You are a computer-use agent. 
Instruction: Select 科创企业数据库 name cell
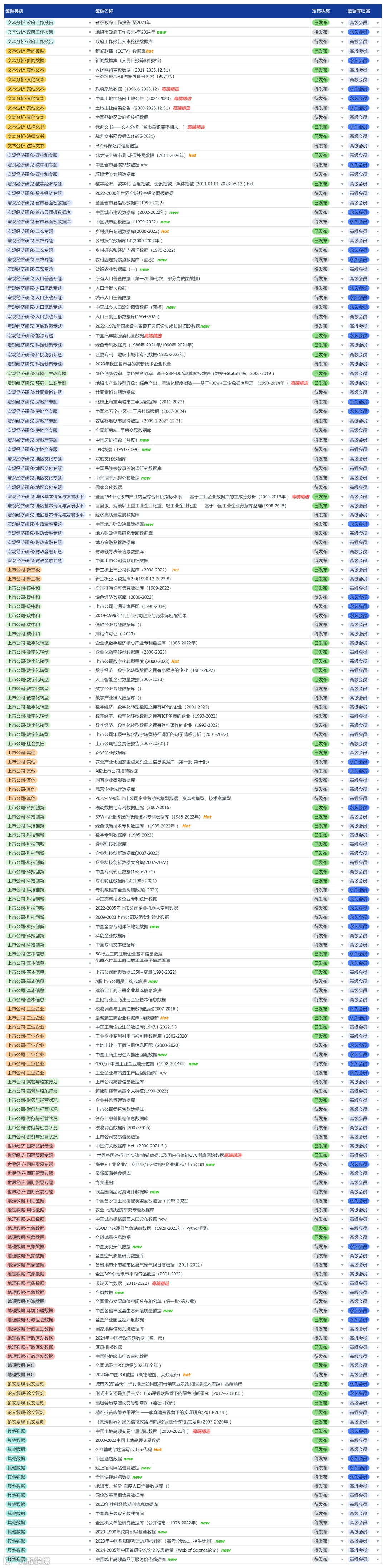click(x=202, y=935)
